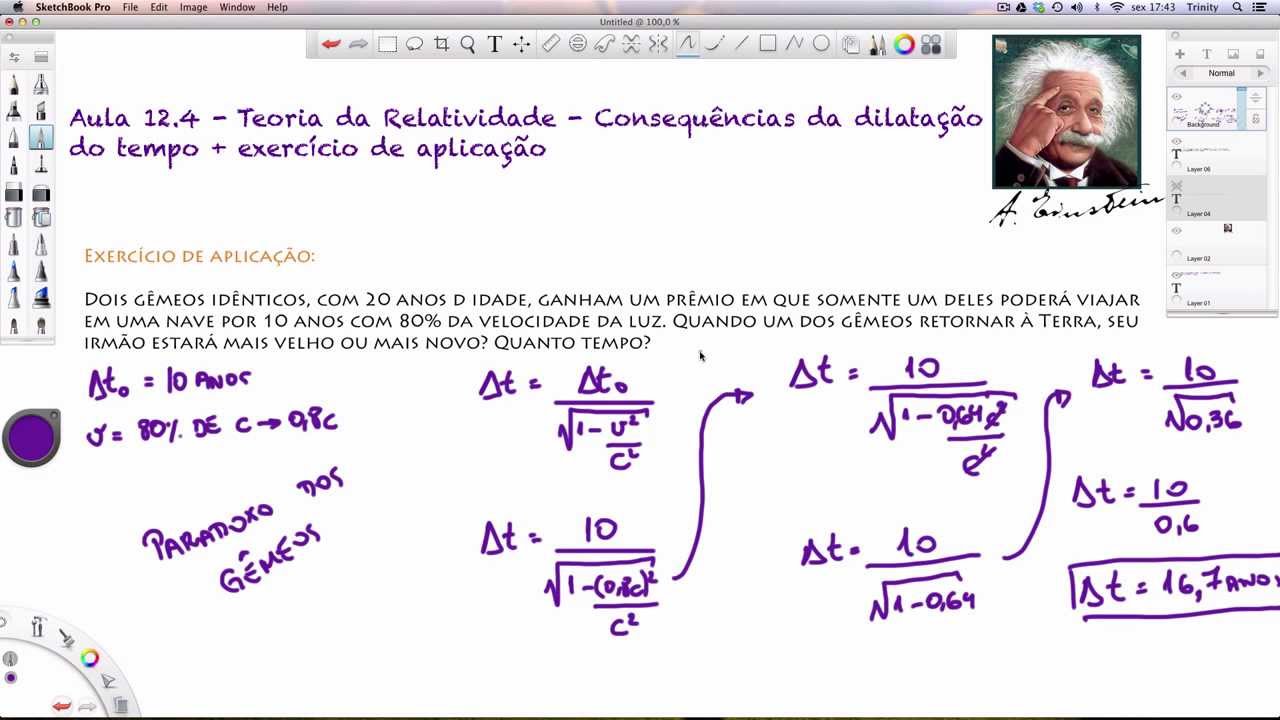
Task: Click the red Undo arrow
Action: point(331,44)
